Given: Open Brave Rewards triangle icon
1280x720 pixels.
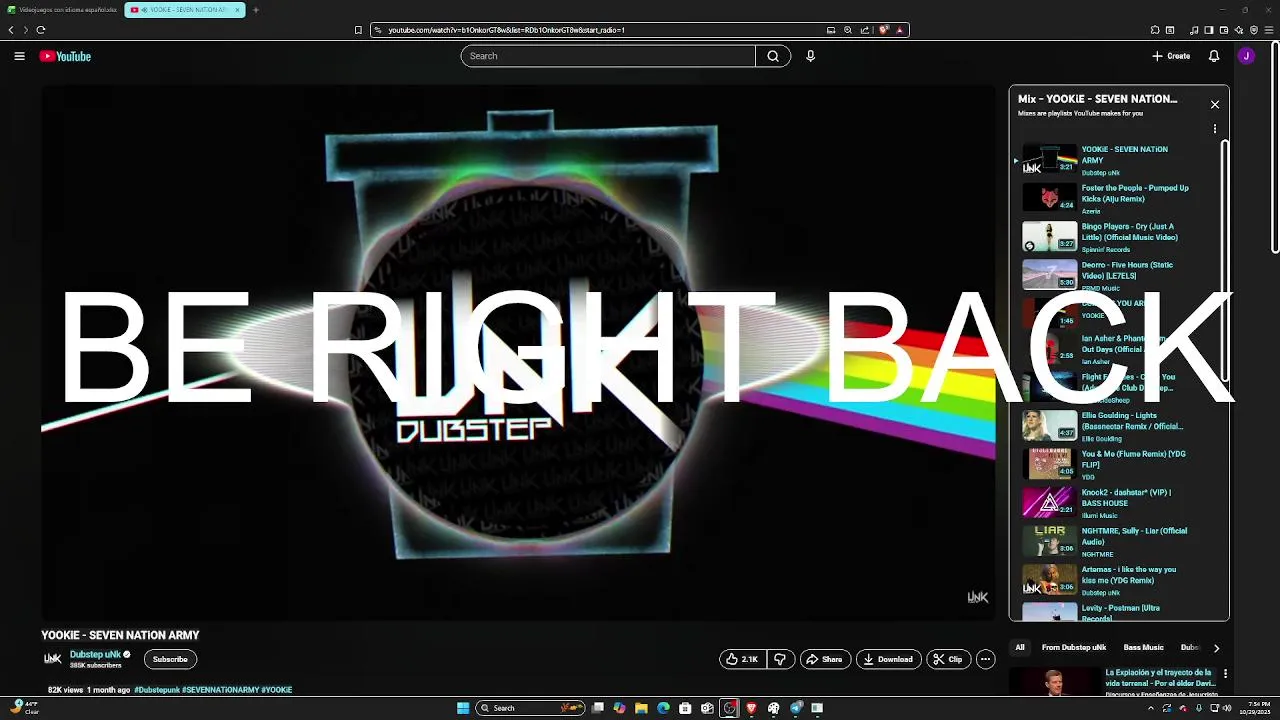Looking at the screenshot, I should (x=900, y=30).
